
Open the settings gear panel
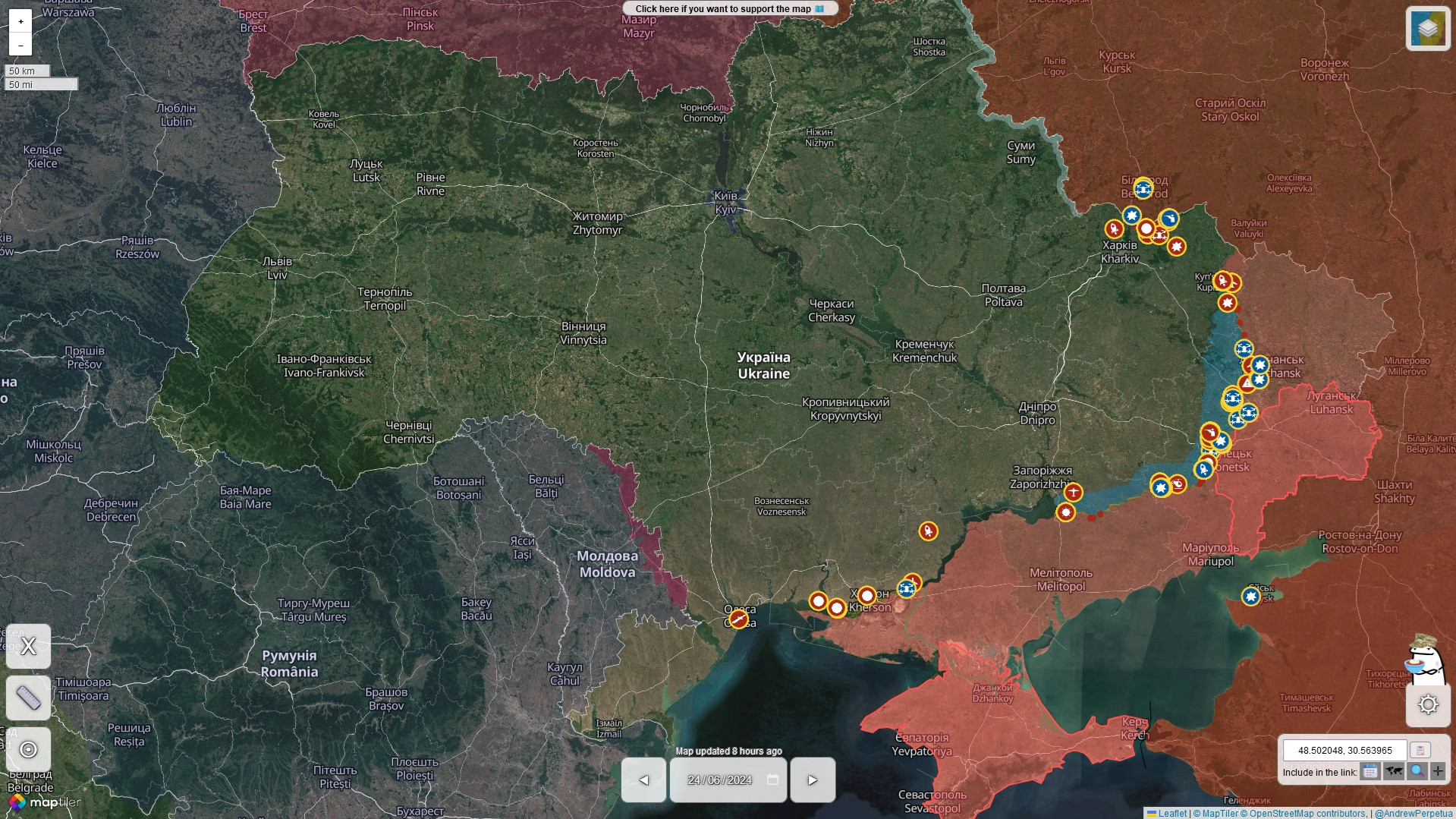[x=1427, y=704]
